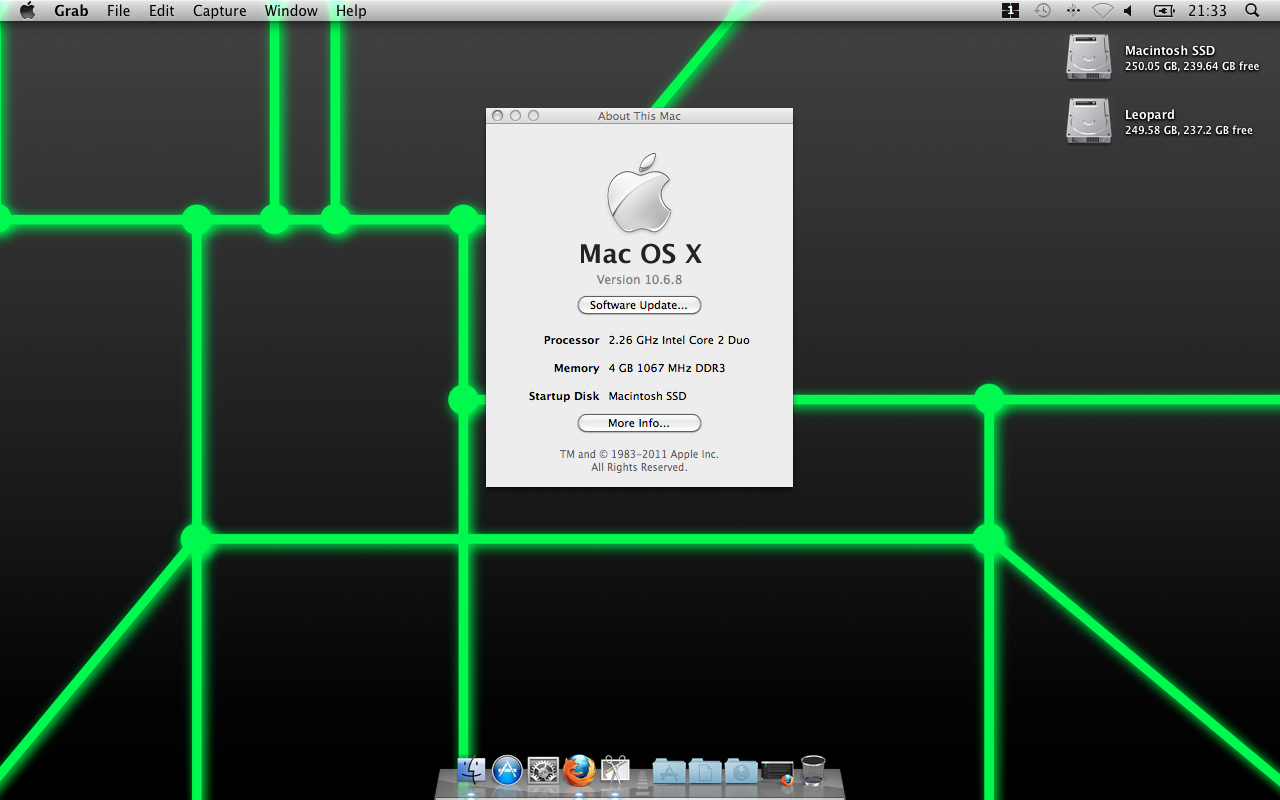Open Spotlight search in the menu bar
Viewport: 1280px width, 800px height.
pyautogui.click(x=1250, y=11)
